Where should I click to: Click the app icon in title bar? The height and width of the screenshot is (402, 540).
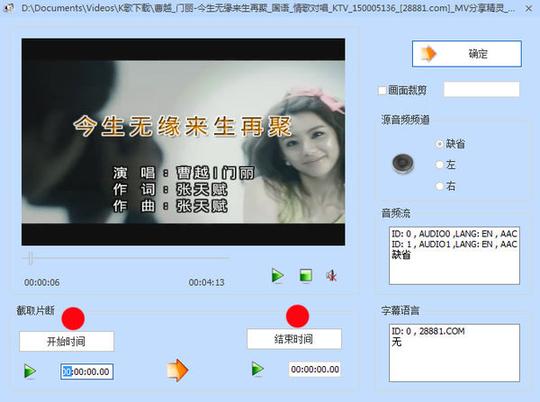(x=8, y=8)
